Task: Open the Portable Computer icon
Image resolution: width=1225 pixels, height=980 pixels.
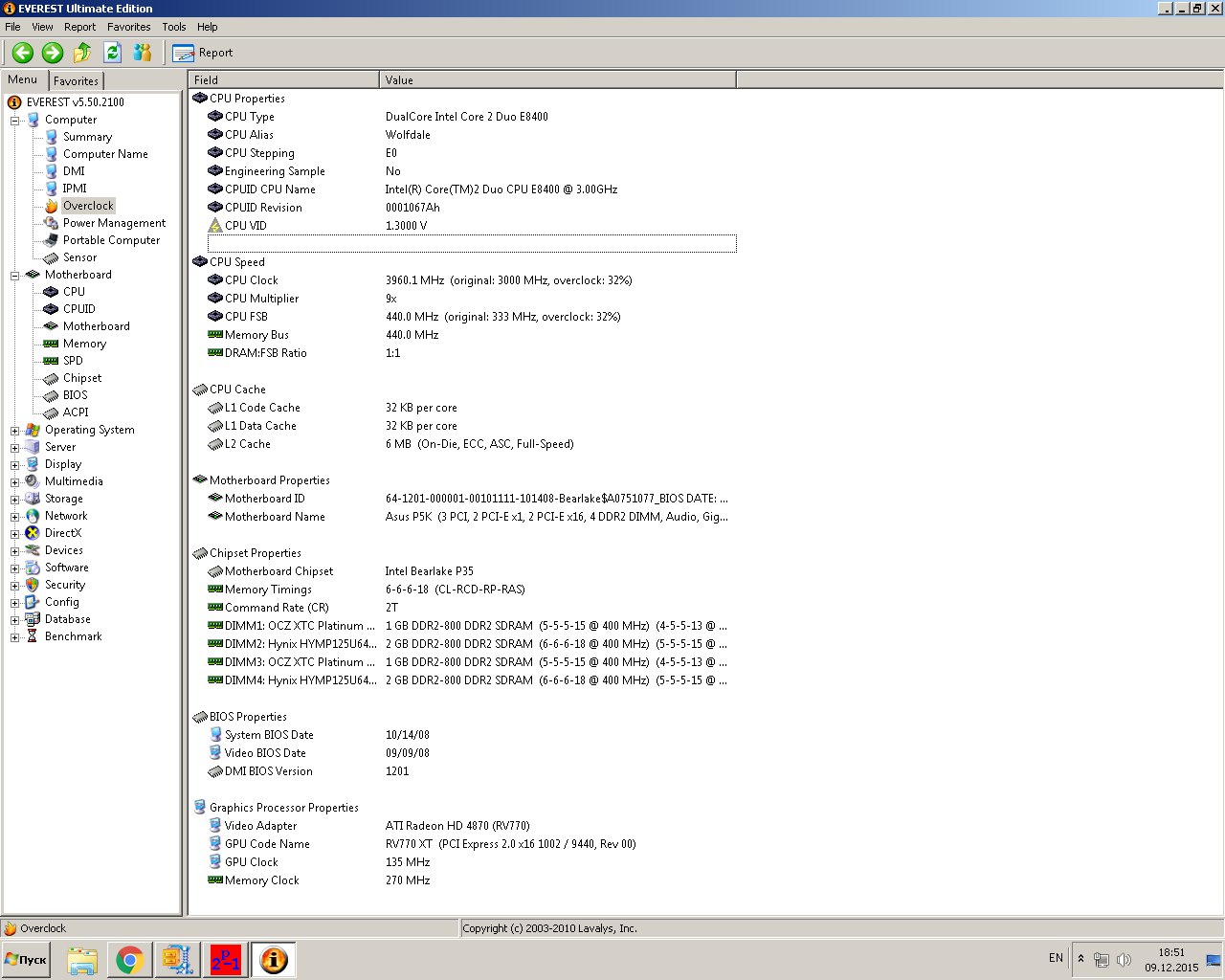Action: (52, 240)
